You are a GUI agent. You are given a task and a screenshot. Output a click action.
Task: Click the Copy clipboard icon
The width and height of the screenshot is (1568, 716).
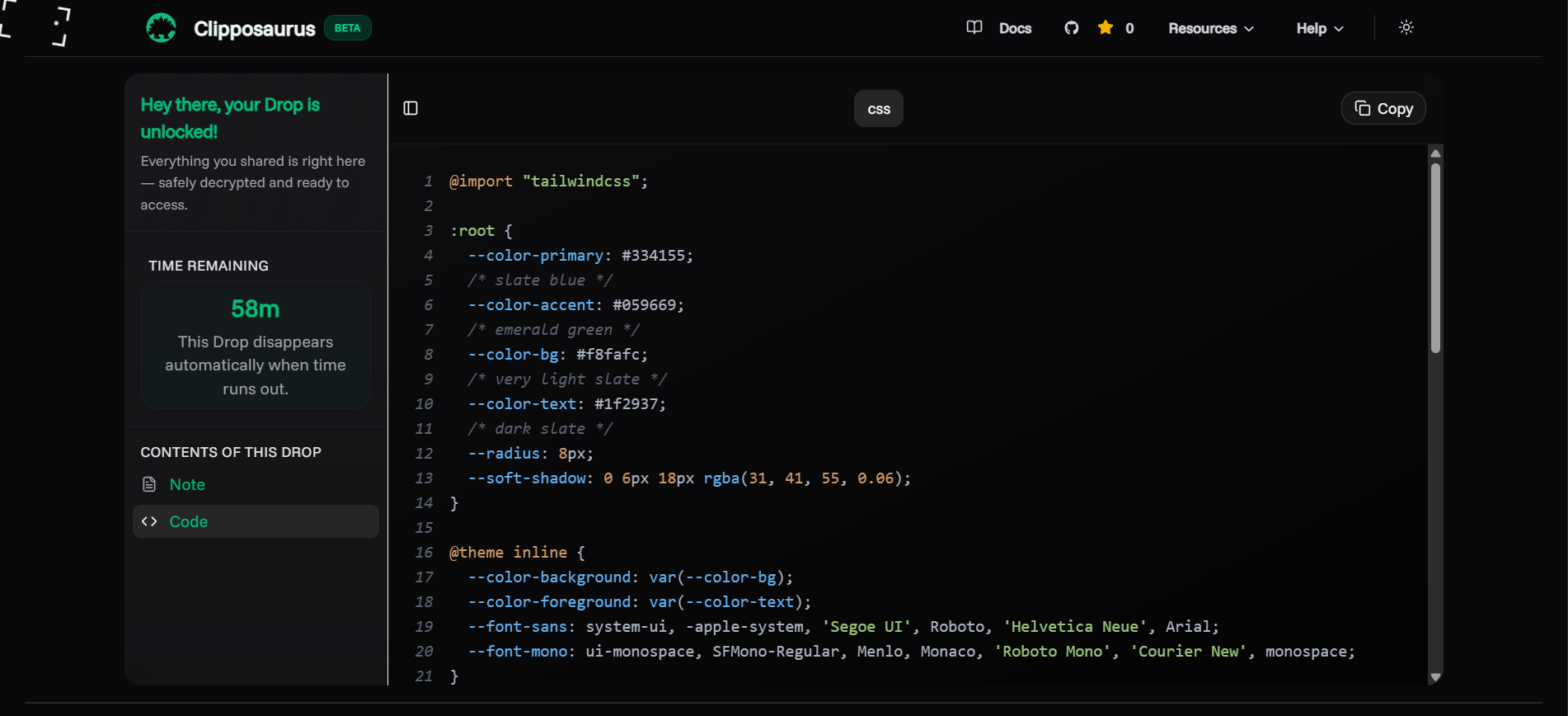coord(1363,108)
